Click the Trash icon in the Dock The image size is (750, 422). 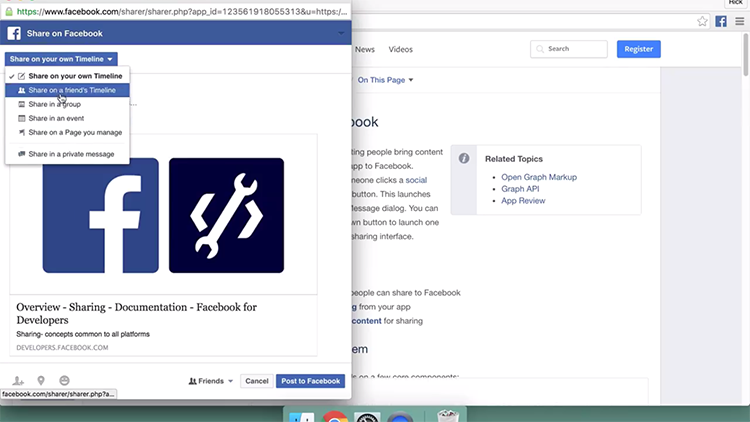pos(448,415)
